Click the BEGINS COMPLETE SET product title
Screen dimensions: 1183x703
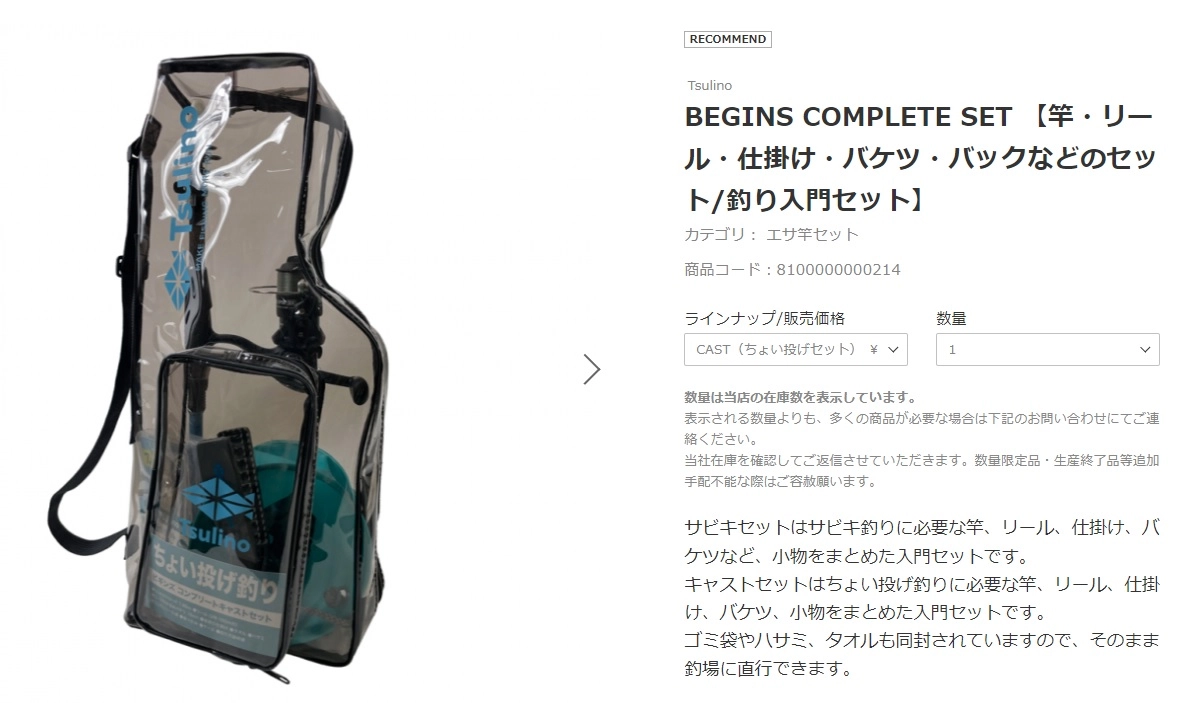click(920, 158)
